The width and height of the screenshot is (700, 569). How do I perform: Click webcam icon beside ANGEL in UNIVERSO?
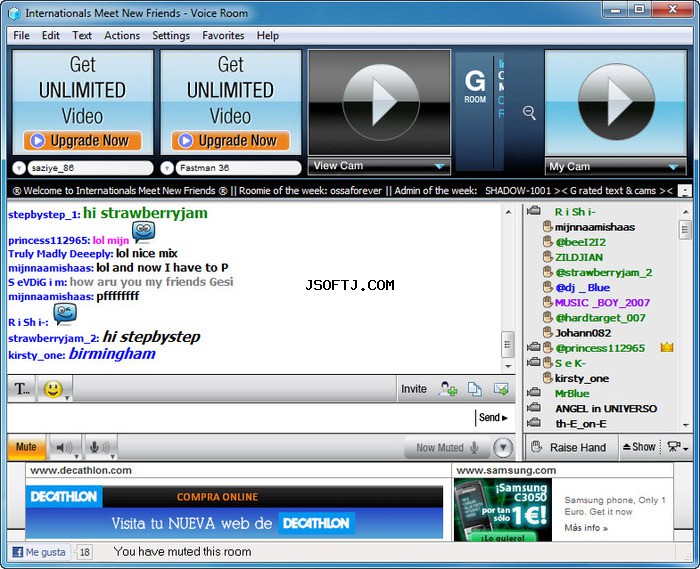coord(533,408)
